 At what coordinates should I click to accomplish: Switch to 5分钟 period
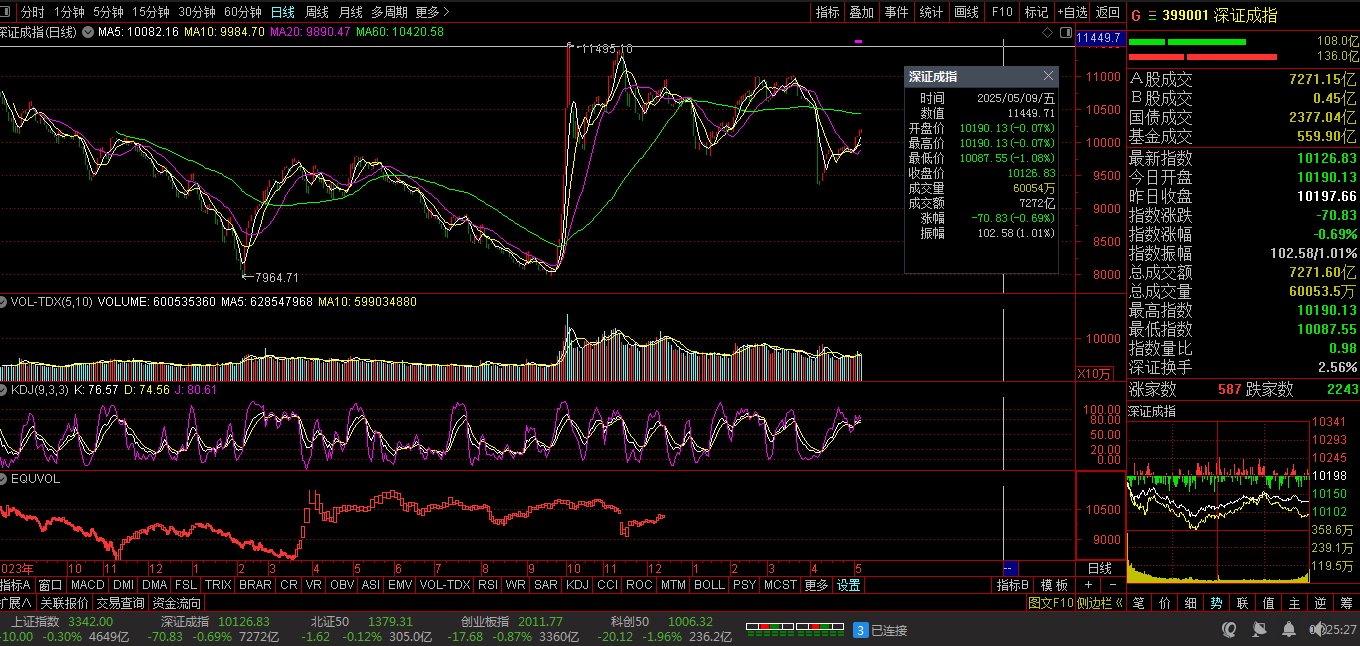(x=108, y=12)
